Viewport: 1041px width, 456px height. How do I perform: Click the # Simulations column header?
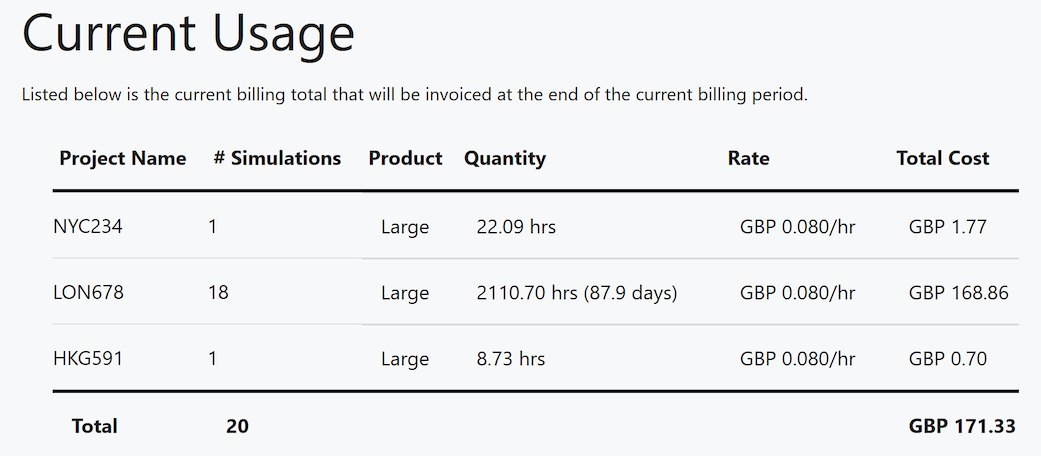point(277,158)
